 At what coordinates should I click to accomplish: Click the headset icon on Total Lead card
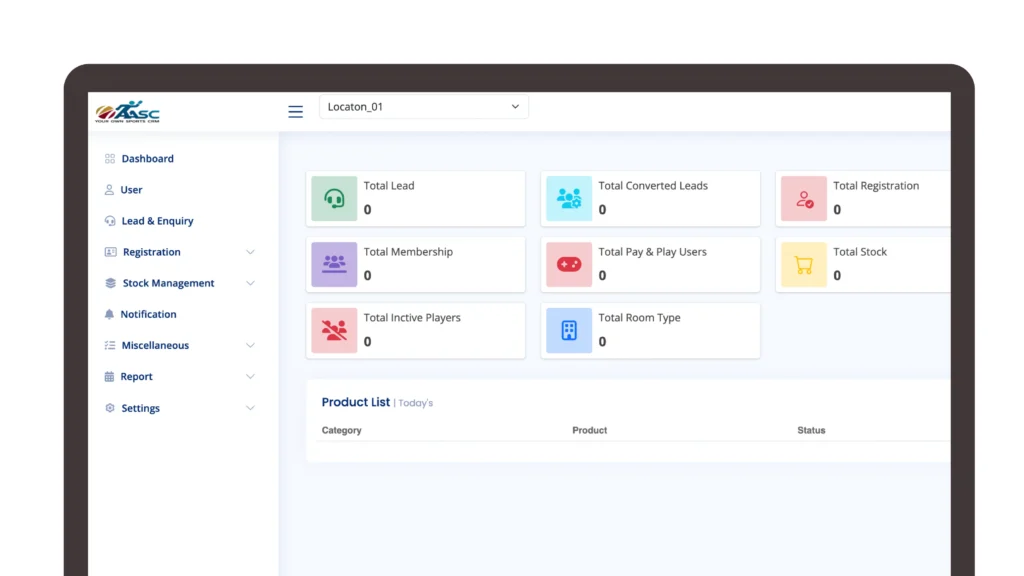pos(334,198)
